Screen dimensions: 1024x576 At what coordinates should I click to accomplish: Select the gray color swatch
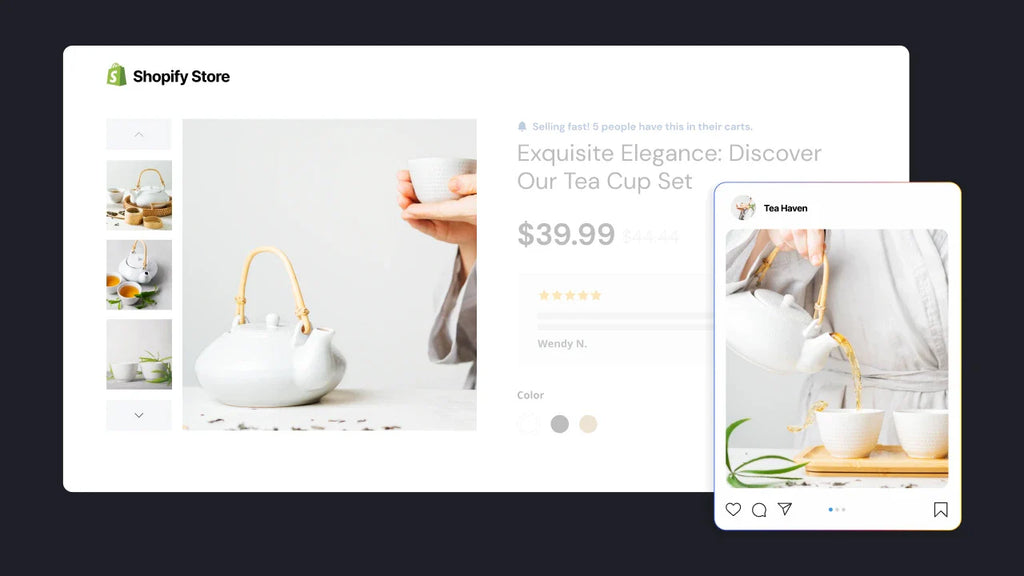(560, 424)
